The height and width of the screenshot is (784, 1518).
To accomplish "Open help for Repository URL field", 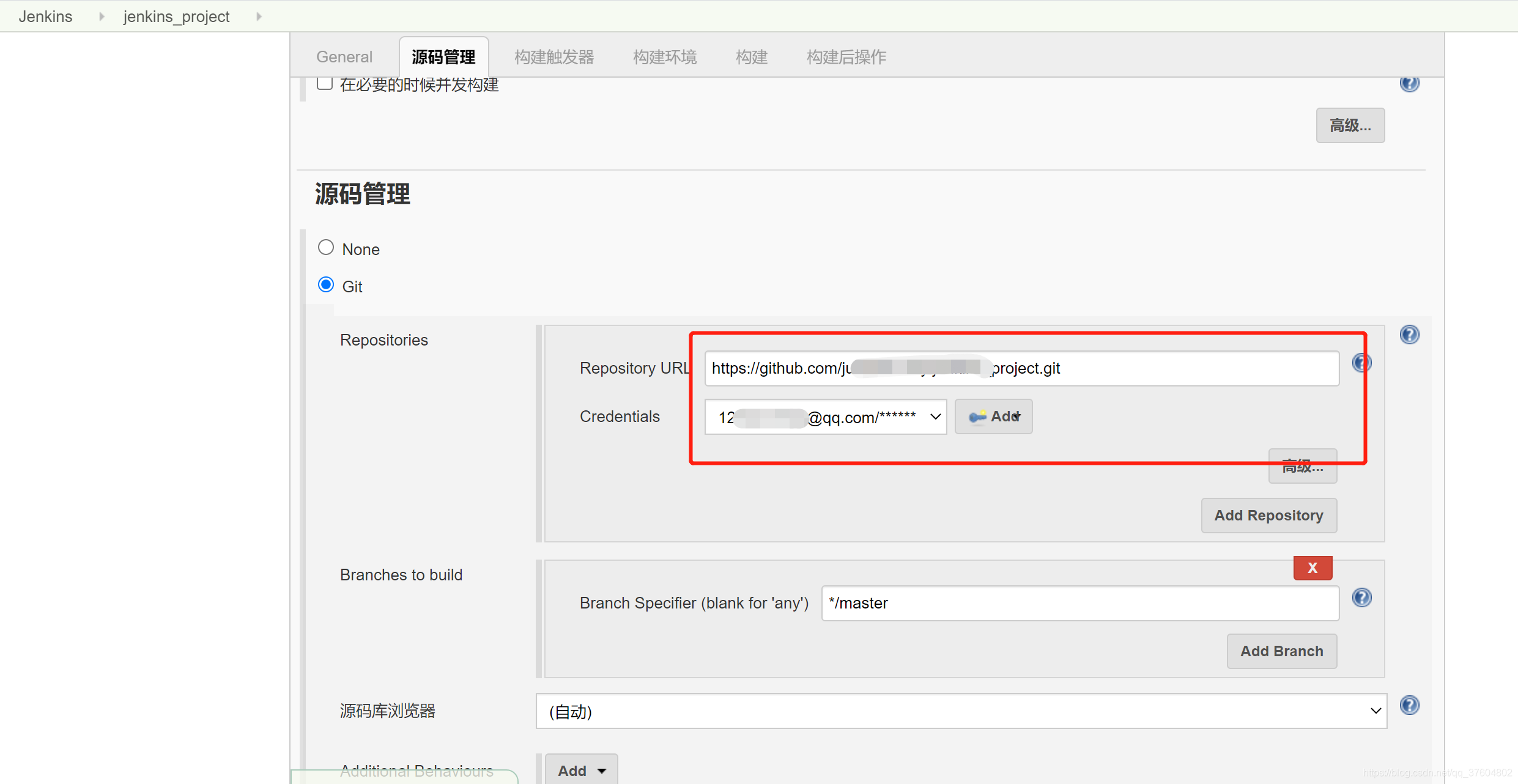I will tap(1362, 362).
